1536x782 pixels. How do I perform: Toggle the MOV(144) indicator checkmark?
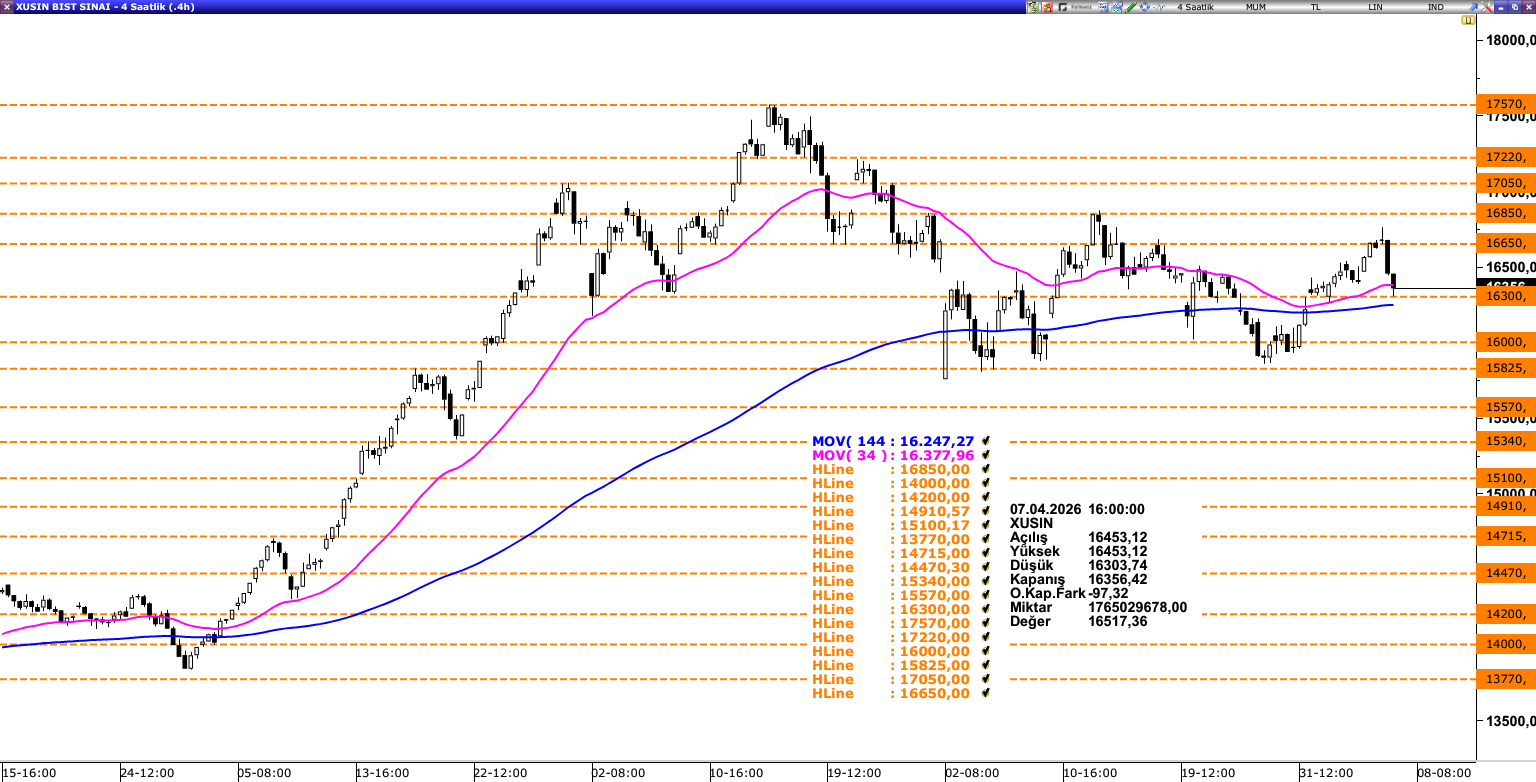click(x=986, y=441)
